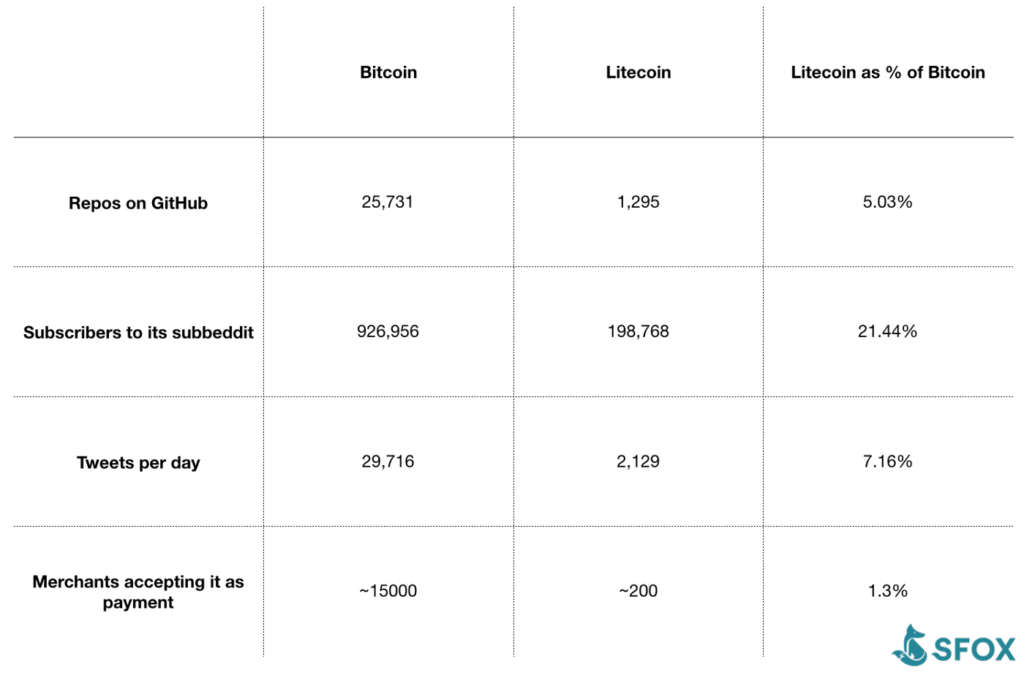Select the 1.3% merchants percentage cell
The image size is (1024, 678).
point(888,590)
